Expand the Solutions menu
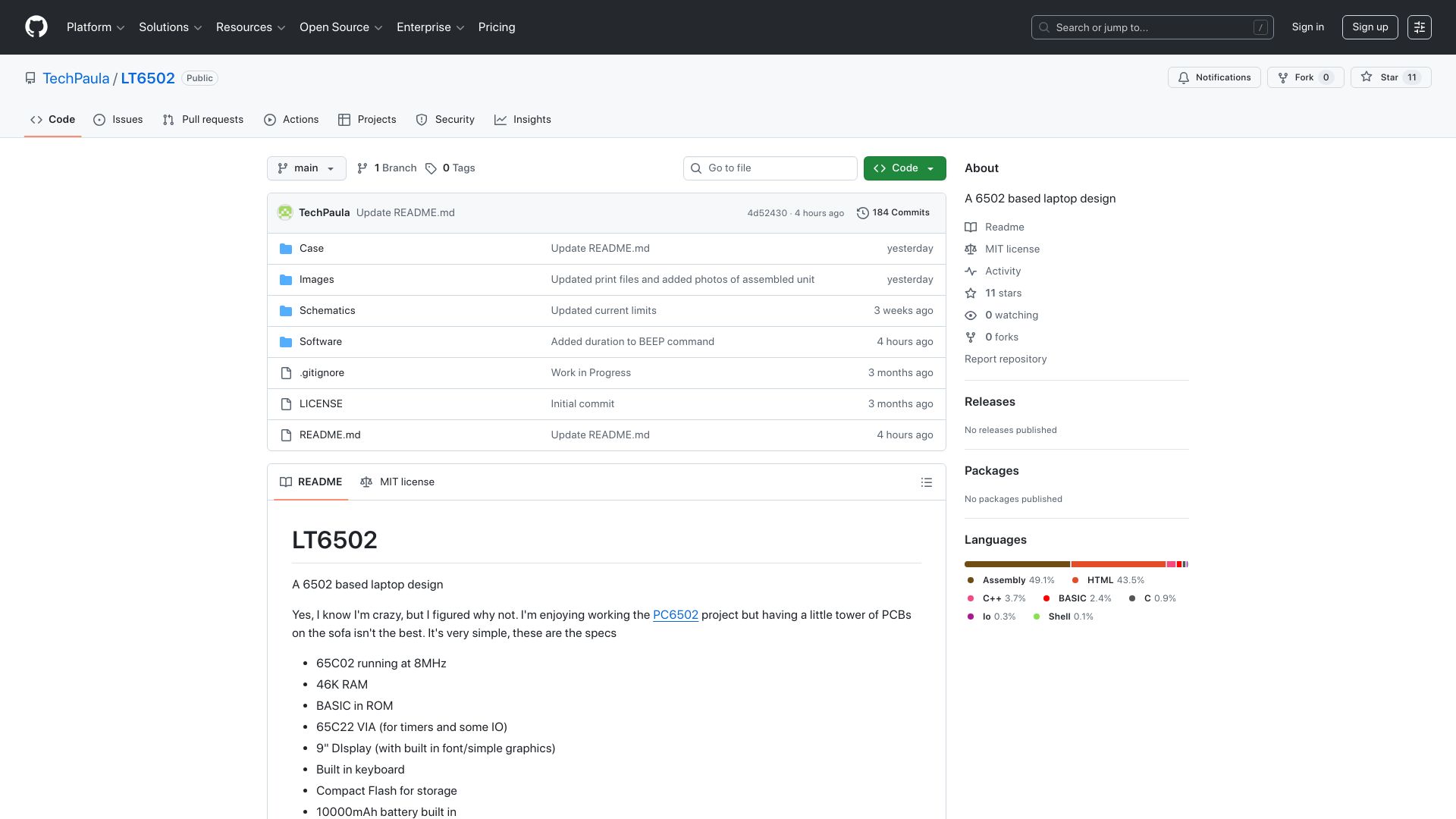1456x819 pixels. coord(171,27)
